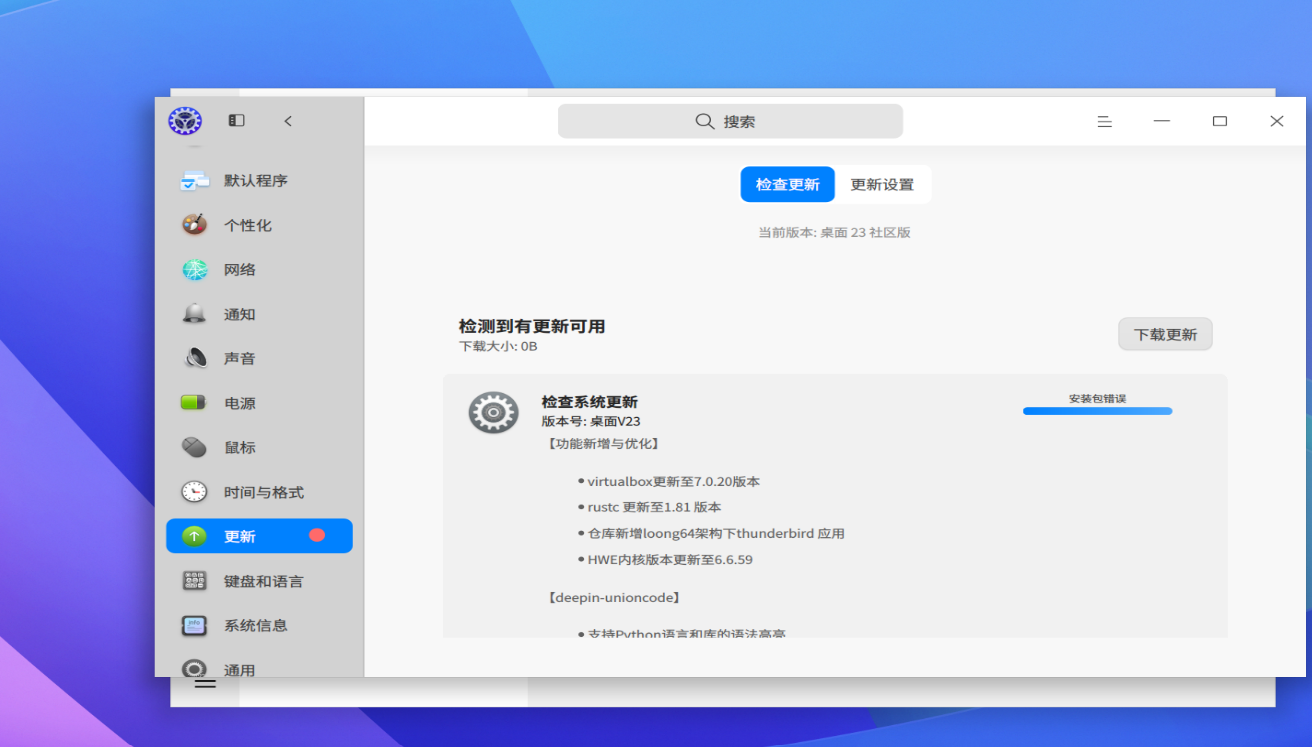The height and width of the screenshot is (747, 1312).
Task: Click the 下载更新 button
Action: [x=1165, y=334]
